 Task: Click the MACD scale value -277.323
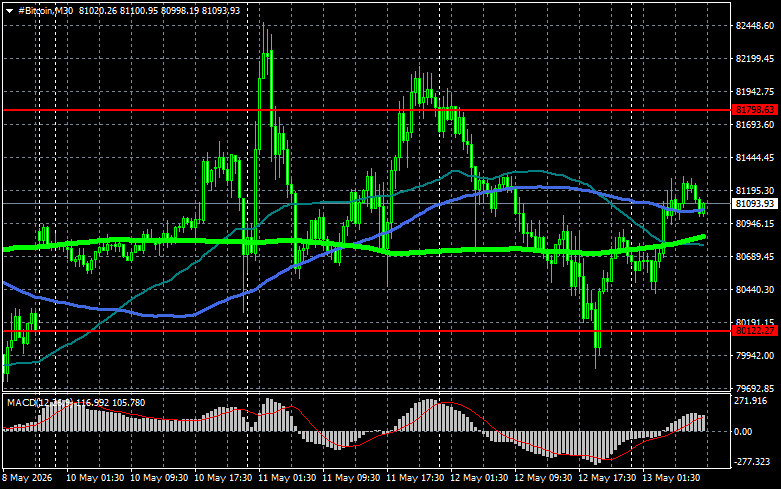click(x=752, y=462)
